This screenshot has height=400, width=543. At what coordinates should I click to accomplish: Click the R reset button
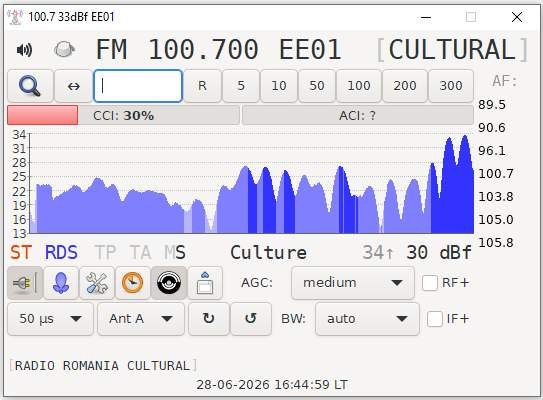202,86
